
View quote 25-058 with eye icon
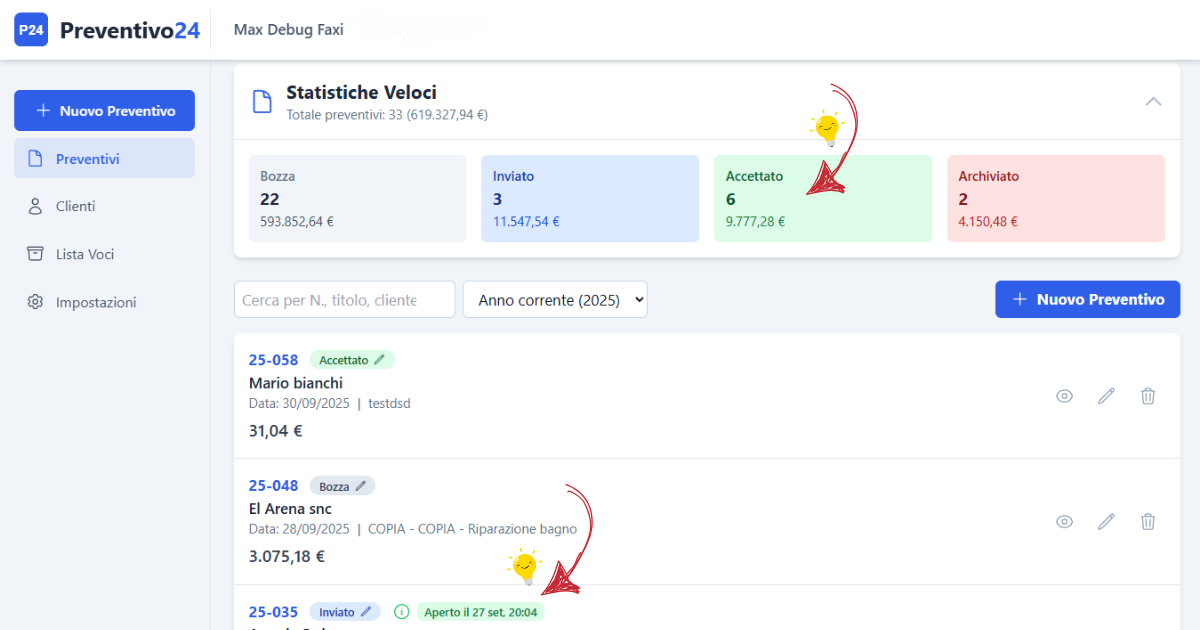1064,396
